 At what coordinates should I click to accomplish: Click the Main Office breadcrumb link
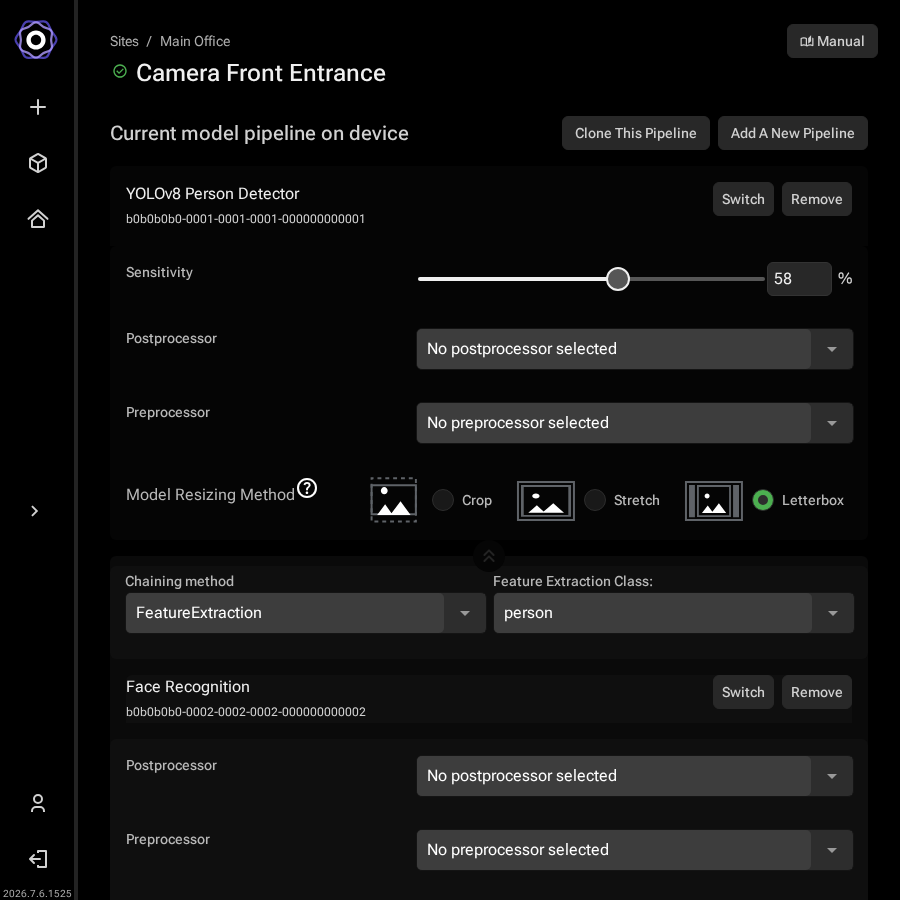[x=195, y=41]
